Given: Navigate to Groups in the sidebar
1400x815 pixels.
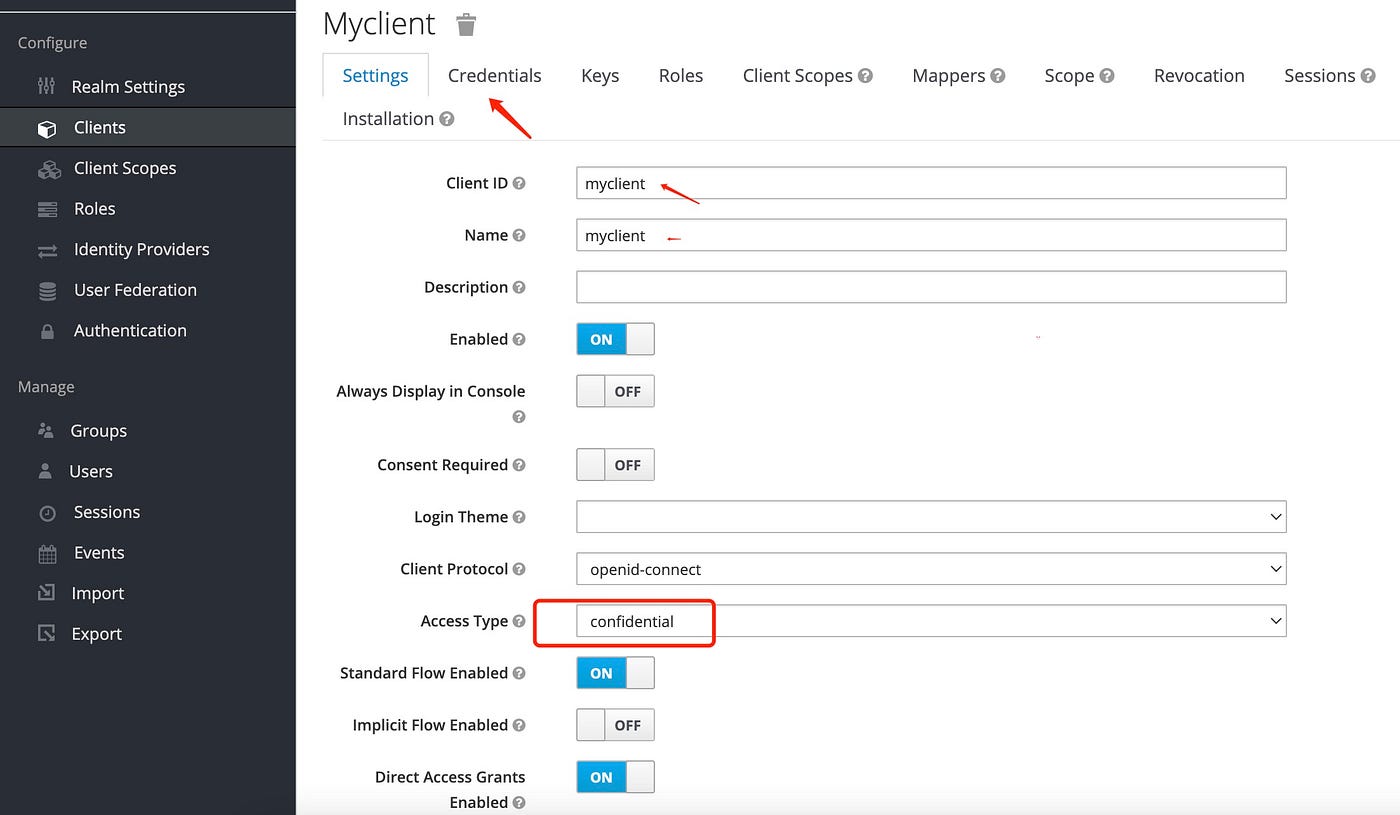Looking at the screenshot, I should (x=96, y=430).
